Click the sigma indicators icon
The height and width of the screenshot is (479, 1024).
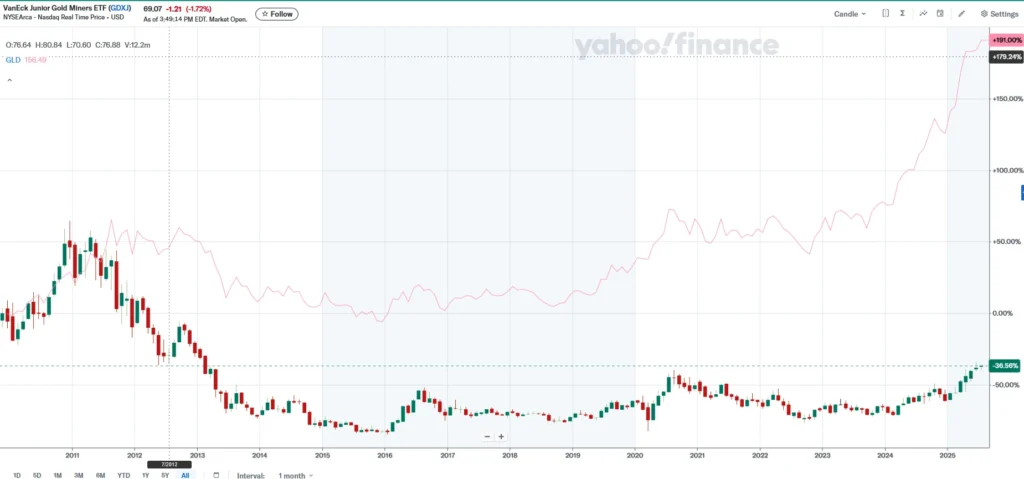(x=903, y=14)
